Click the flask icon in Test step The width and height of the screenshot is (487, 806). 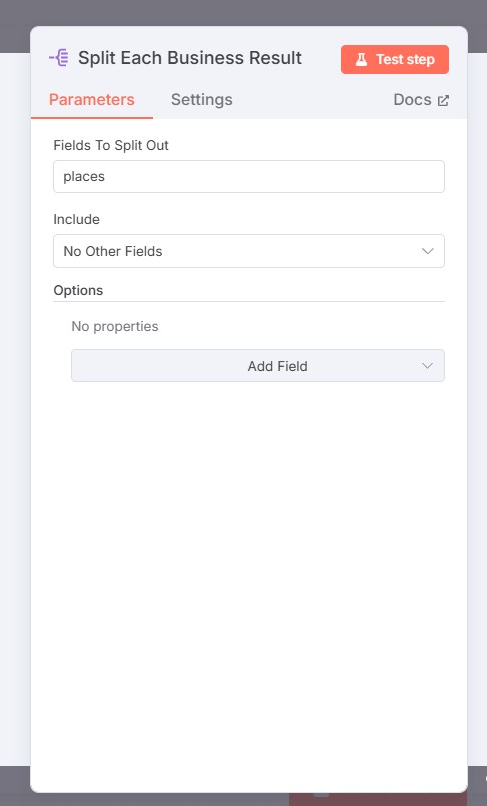[x=362, y=60]
